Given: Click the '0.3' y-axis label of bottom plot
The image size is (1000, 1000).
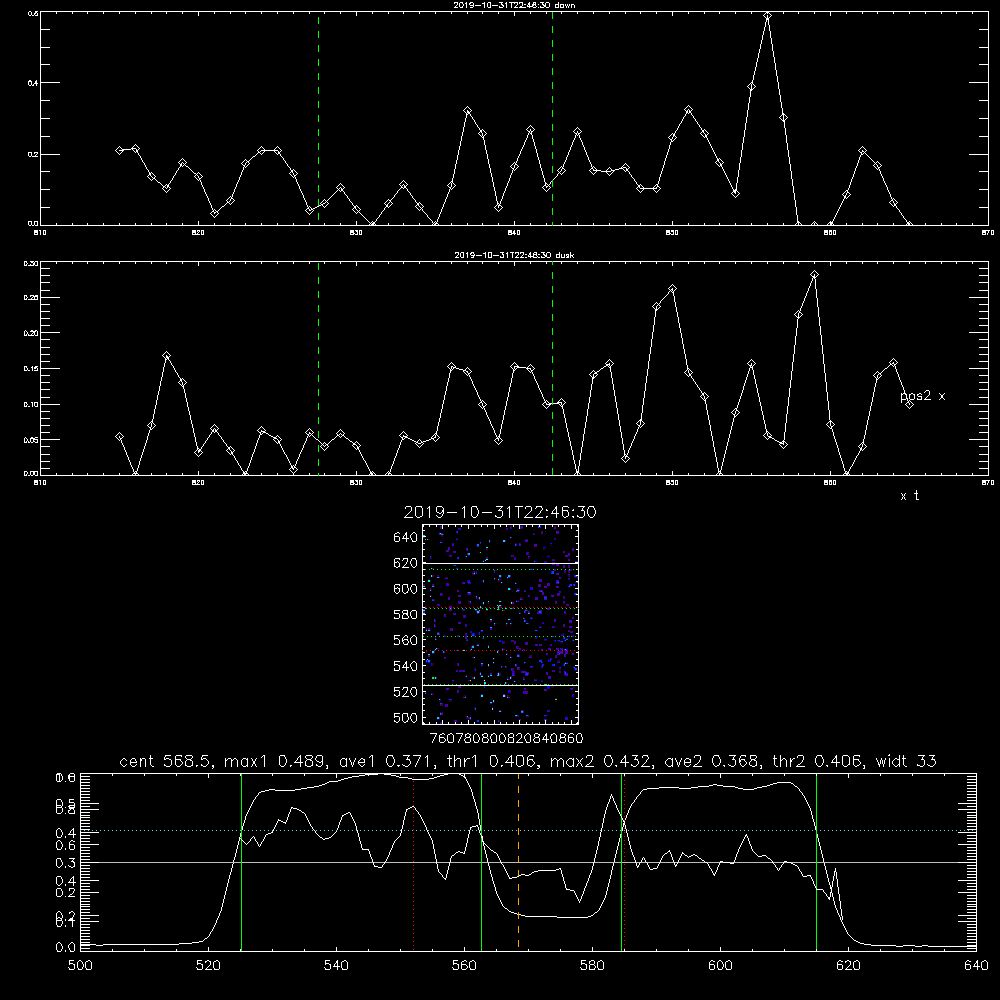Looking at the screenshot, I should coord(65,863).
